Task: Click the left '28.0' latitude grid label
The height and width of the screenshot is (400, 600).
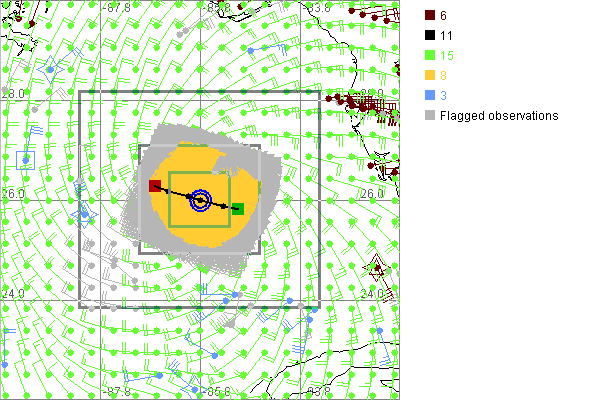Action: click(x=13, y=93)
